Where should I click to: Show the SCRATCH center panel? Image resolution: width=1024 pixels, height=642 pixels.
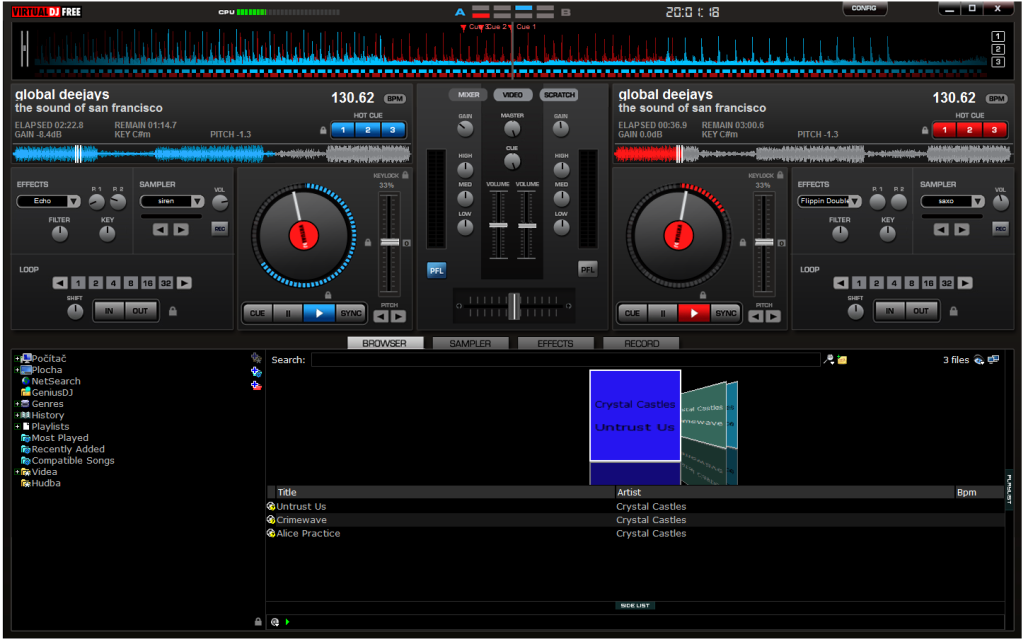560,95
